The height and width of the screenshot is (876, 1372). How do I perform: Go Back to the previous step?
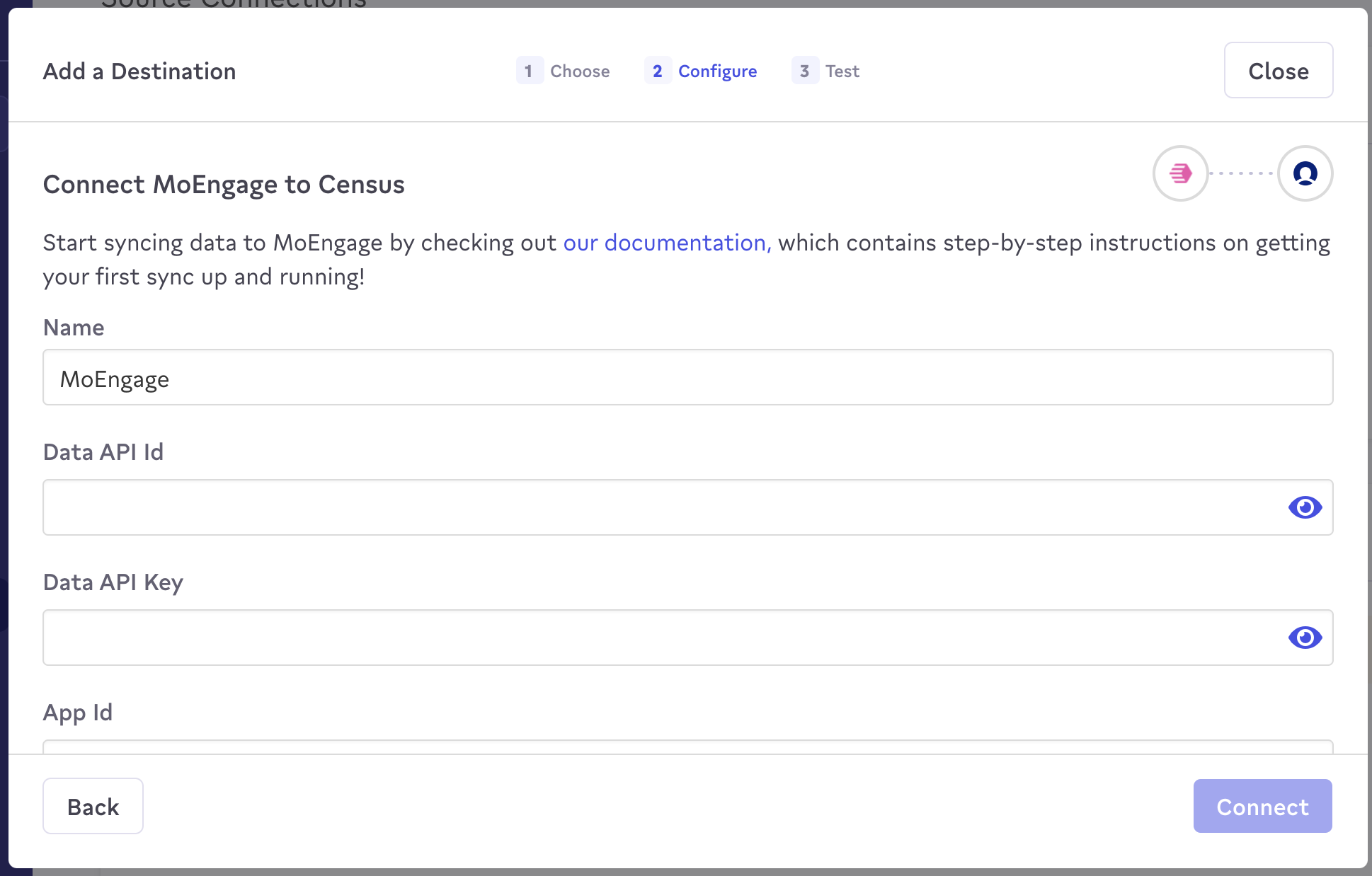pyautogui.click(x=93, y=806)
